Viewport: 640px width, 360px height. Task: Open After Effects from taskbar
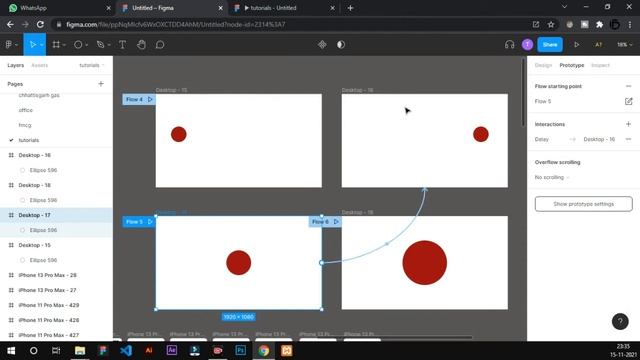[x=172, y=351]
